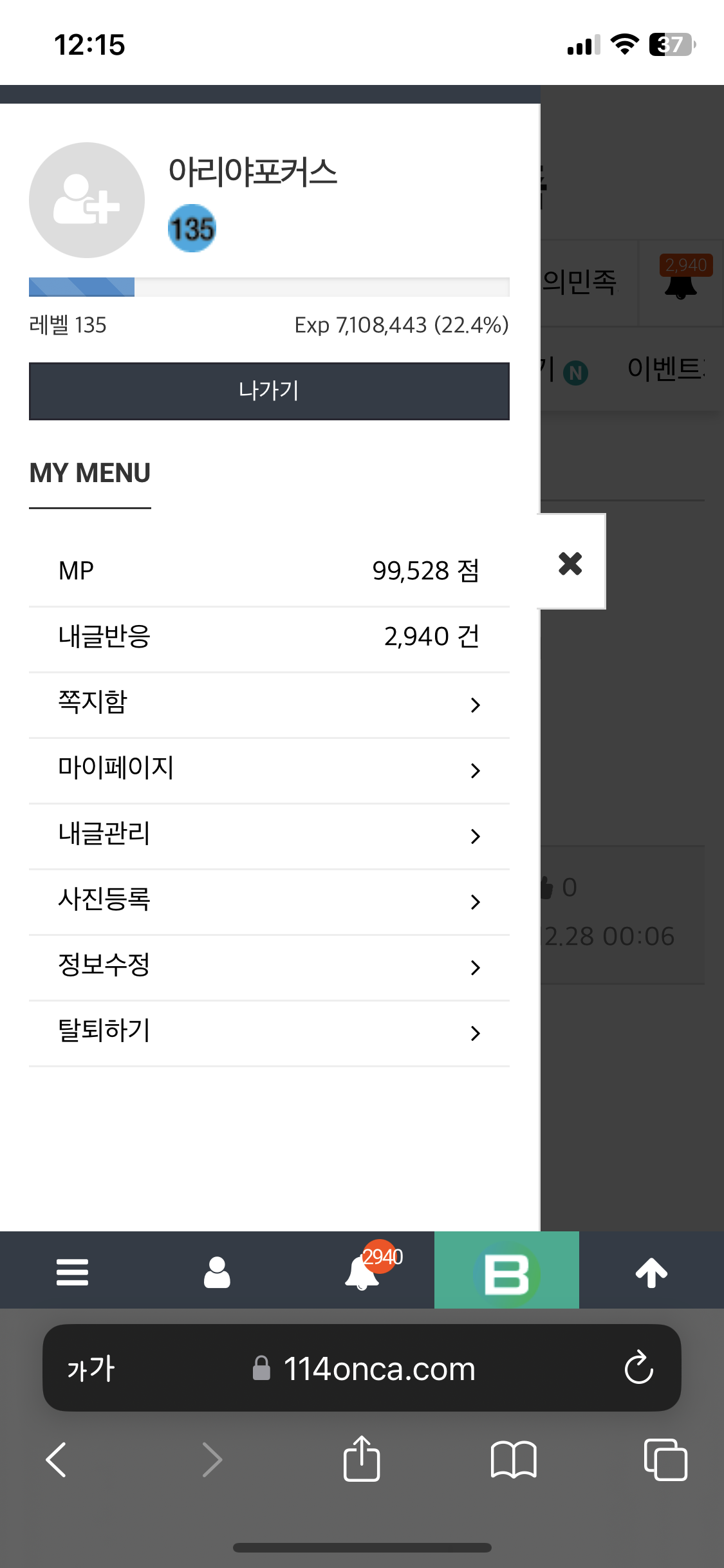
Task: Open Safari bookmarks book icon
Action: coord(513,1459)
